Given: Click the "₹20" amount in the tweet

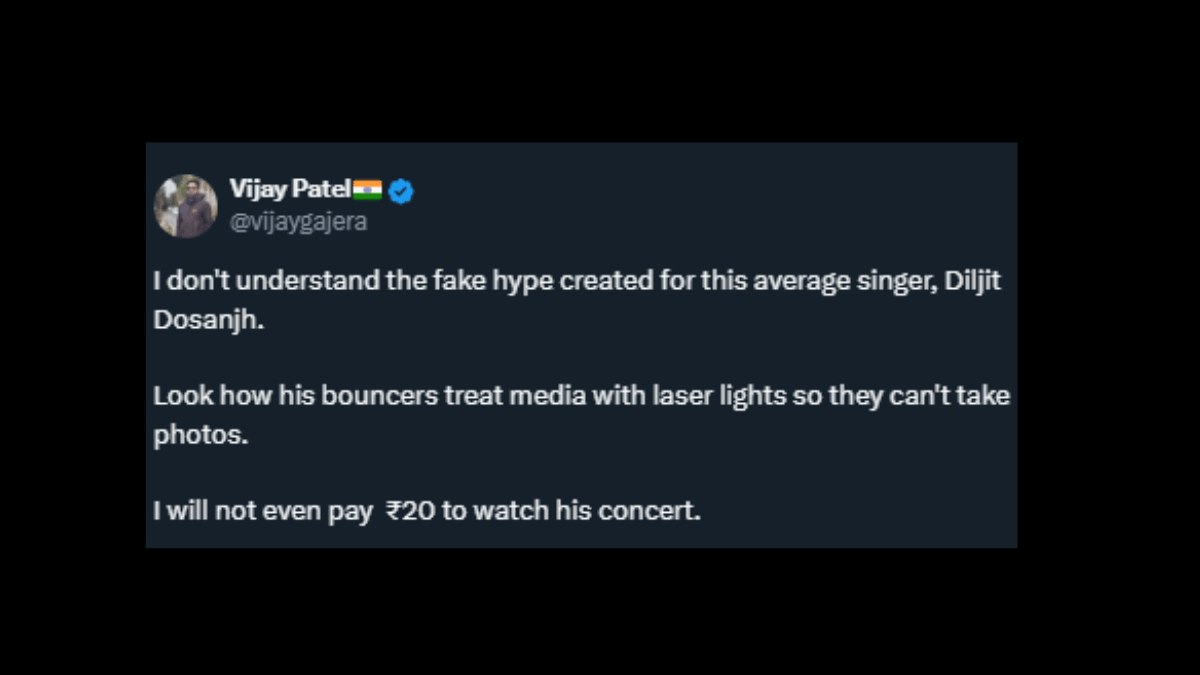Looking at the screenshot, I should click(409, 511).
